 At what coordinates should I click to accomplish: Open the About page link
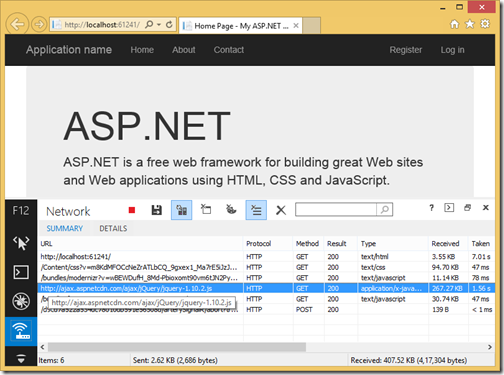(184, 50)
